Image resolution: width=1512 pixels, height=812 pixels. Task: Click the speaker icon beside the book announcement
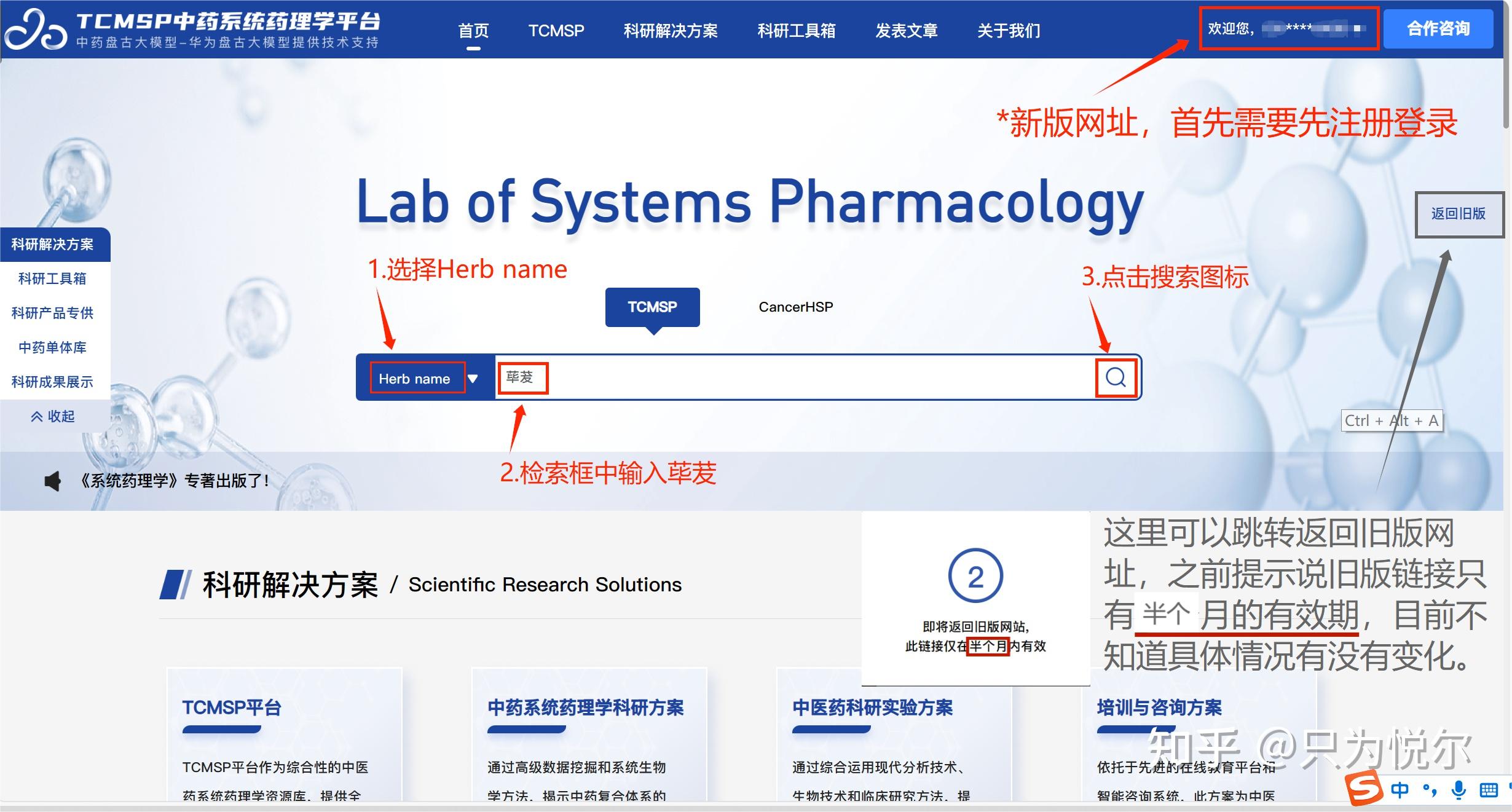point(52,481)
